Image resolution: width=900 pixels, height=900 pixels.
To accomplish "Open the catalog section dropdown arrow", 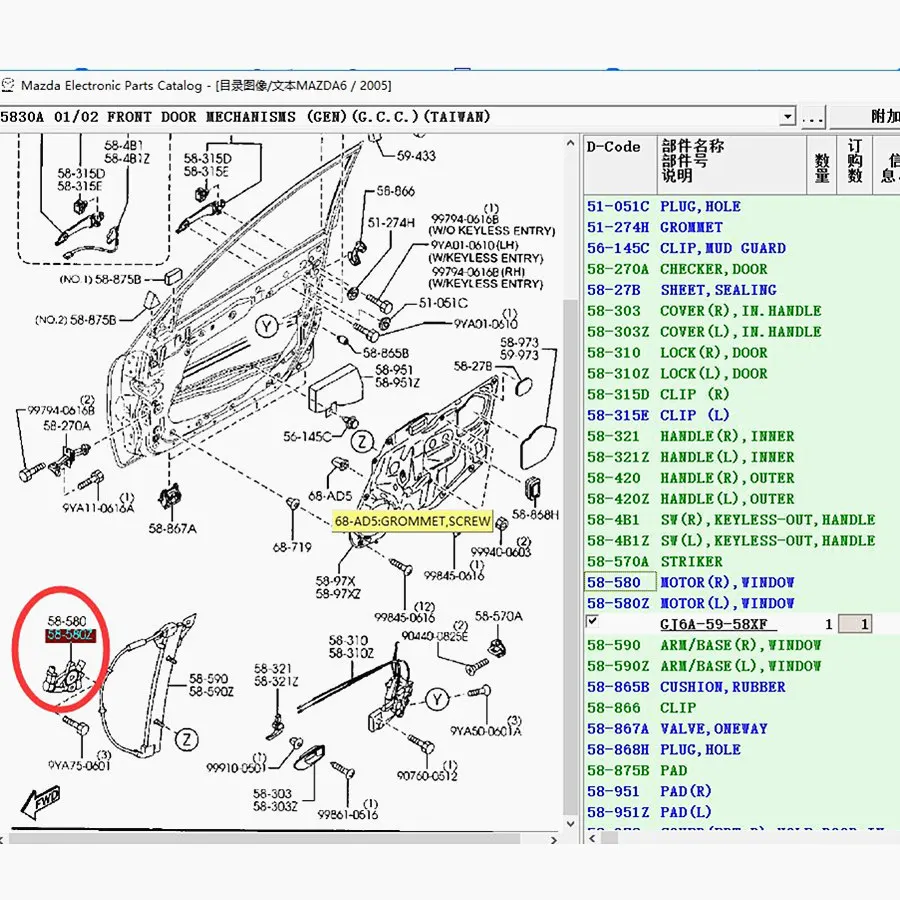I will (x=788, y=117).
